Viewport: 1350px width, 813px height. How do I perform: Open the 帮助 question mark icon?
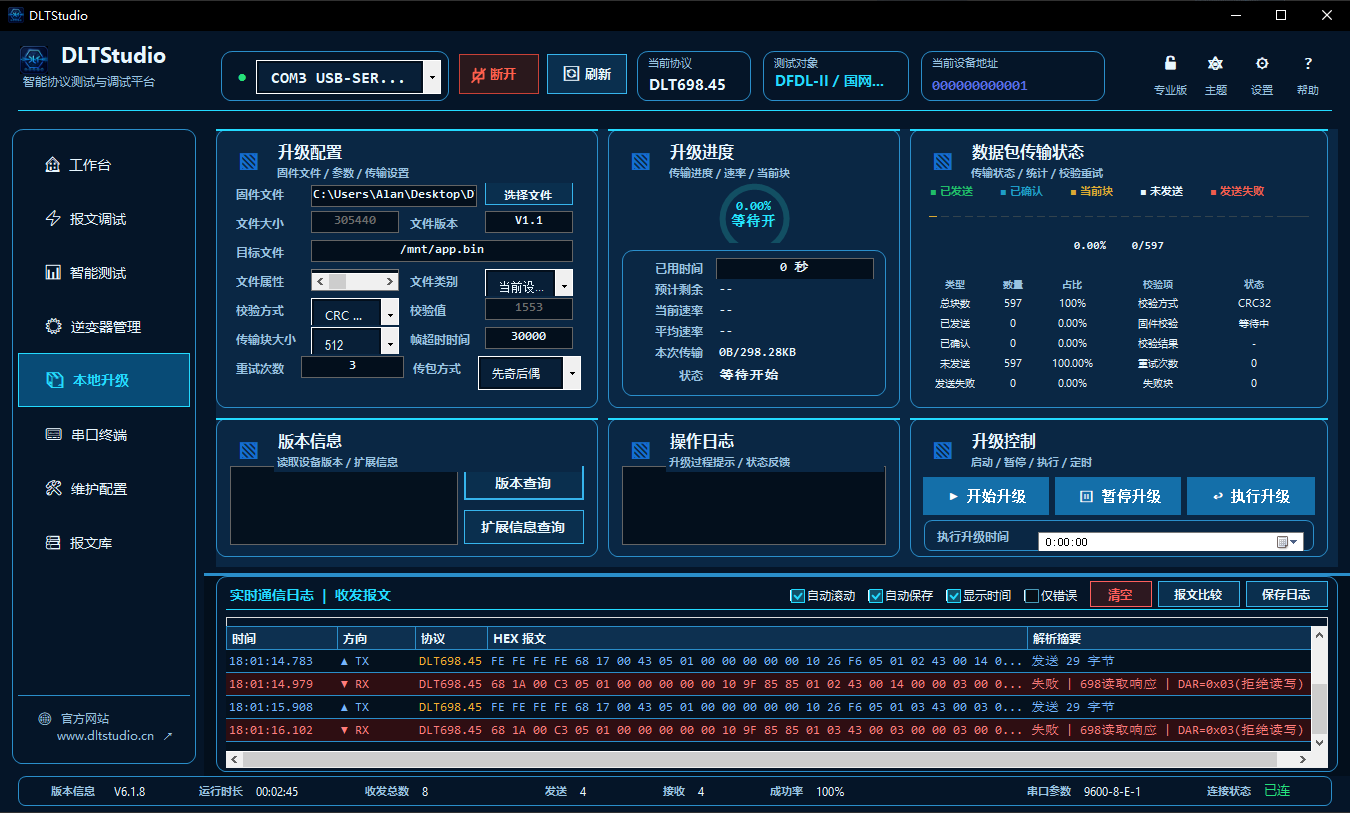(x=1307, y=64)
